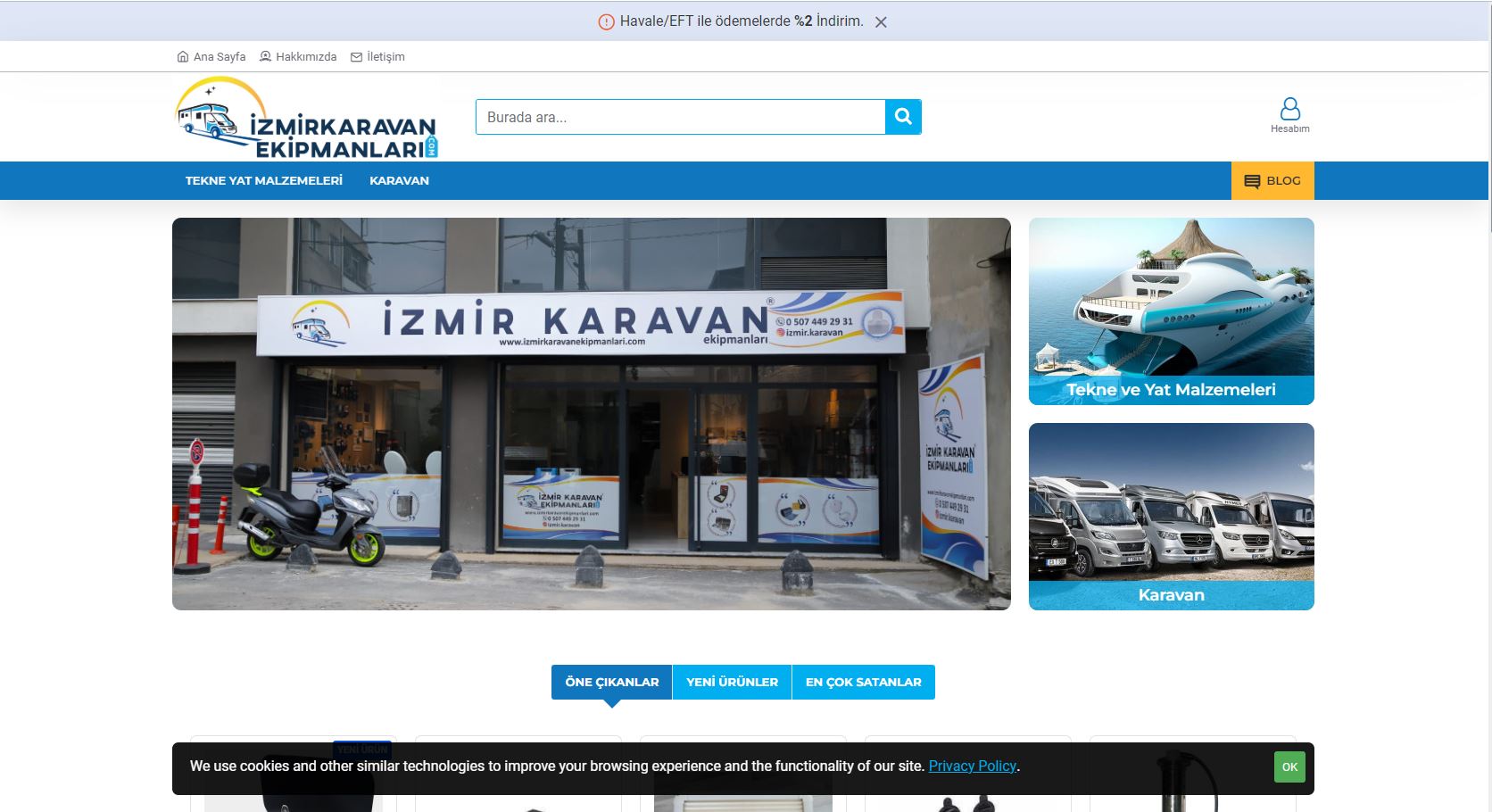Go to the Blog page
The image size is (1492, 812).
tap(1272, 180)
